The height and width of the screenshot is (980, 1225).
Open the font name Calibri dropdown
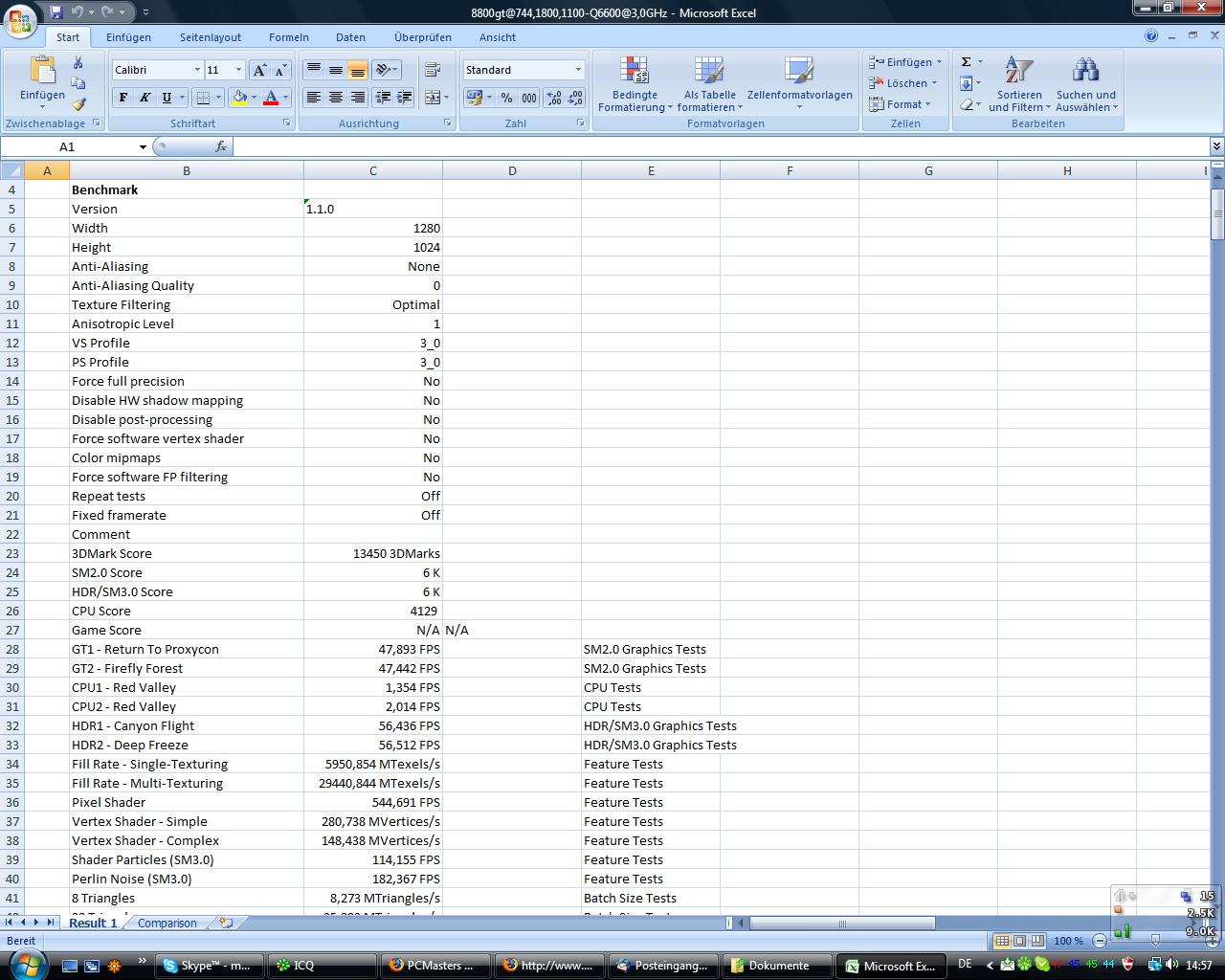(x=197, y=70)
